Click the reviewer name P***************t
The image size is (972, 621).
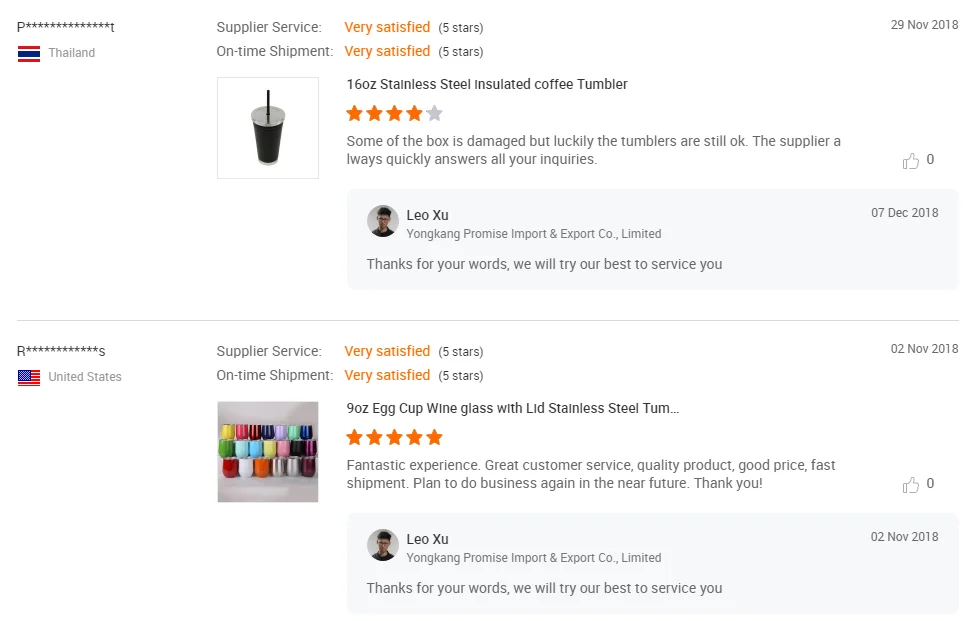click(66, 27)
